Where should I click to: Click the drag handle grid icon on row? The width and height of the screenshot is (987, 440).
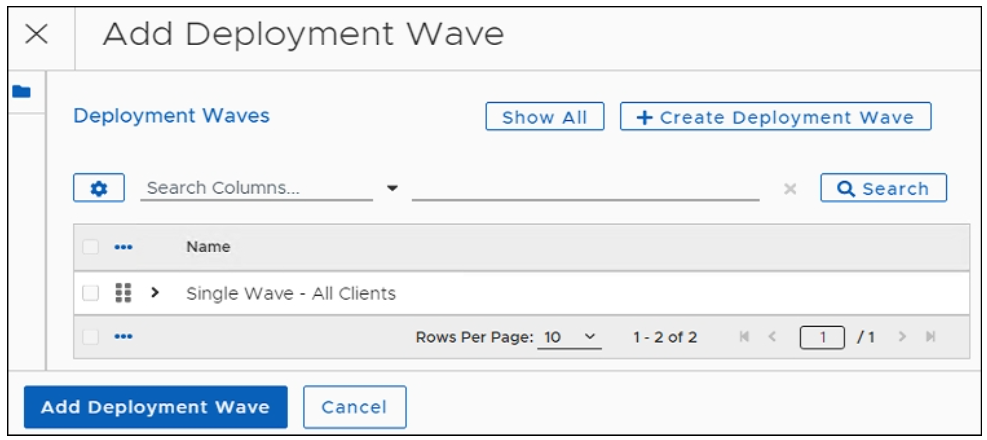point(123,293)
